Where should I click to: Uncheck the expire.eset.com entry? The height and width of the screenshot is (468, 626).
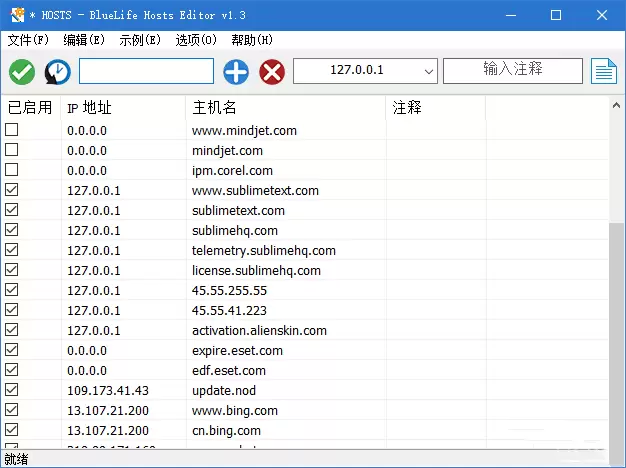coord(12,350)
